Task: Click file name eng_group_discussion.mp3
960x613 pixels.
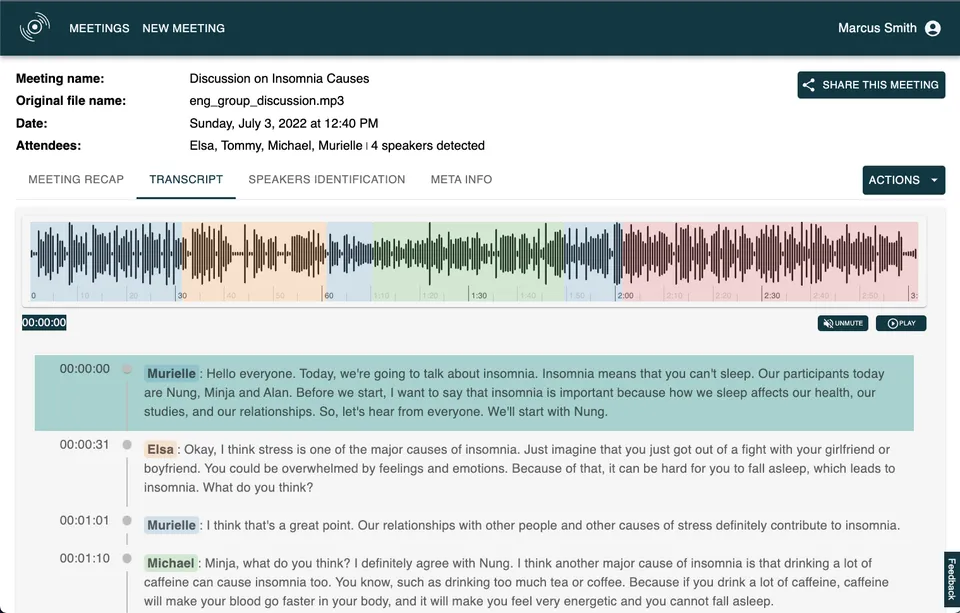Action: pyautogui.click(x=266, y=100)
